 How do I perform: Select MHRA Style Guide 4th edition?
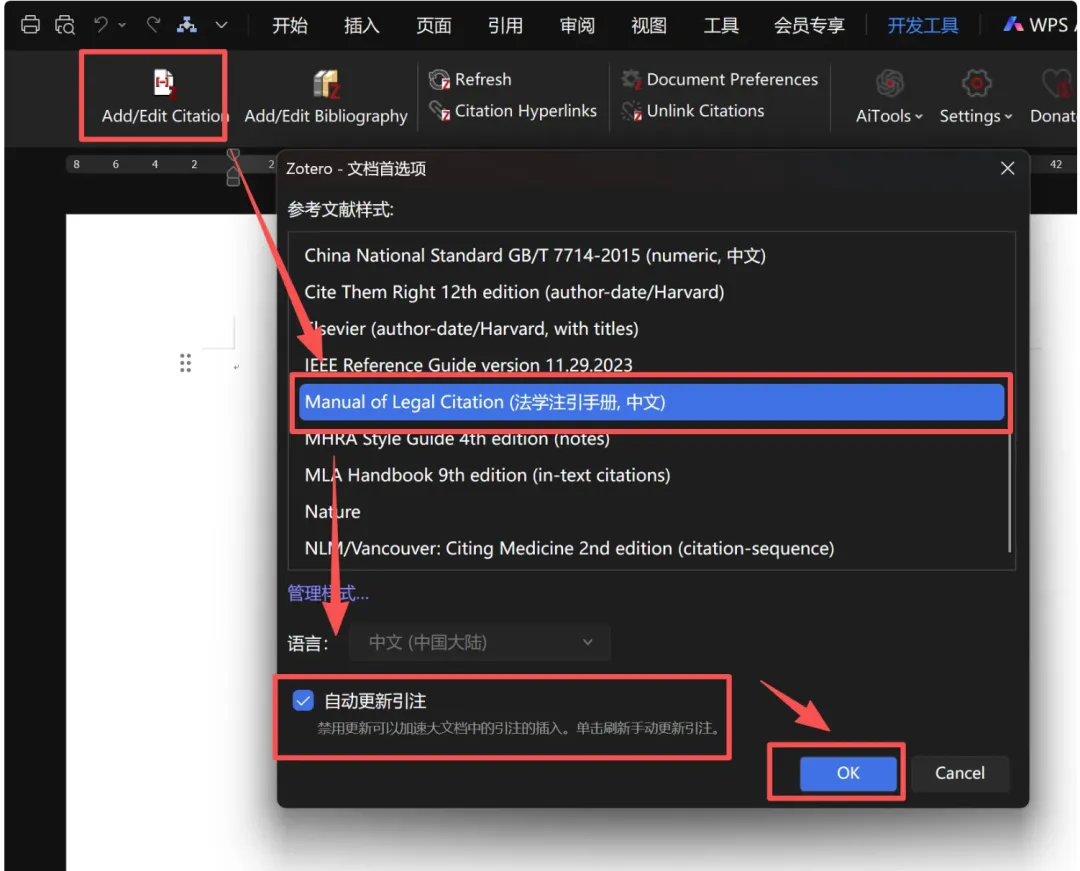[651, 439]
